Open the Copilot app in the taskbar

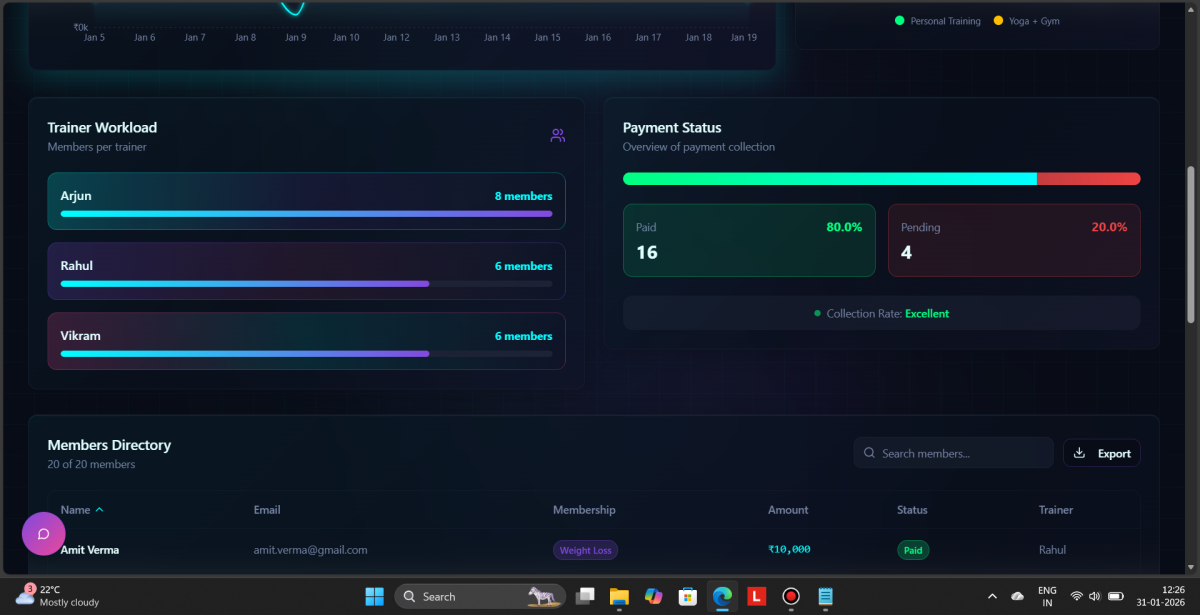point(653,597)
